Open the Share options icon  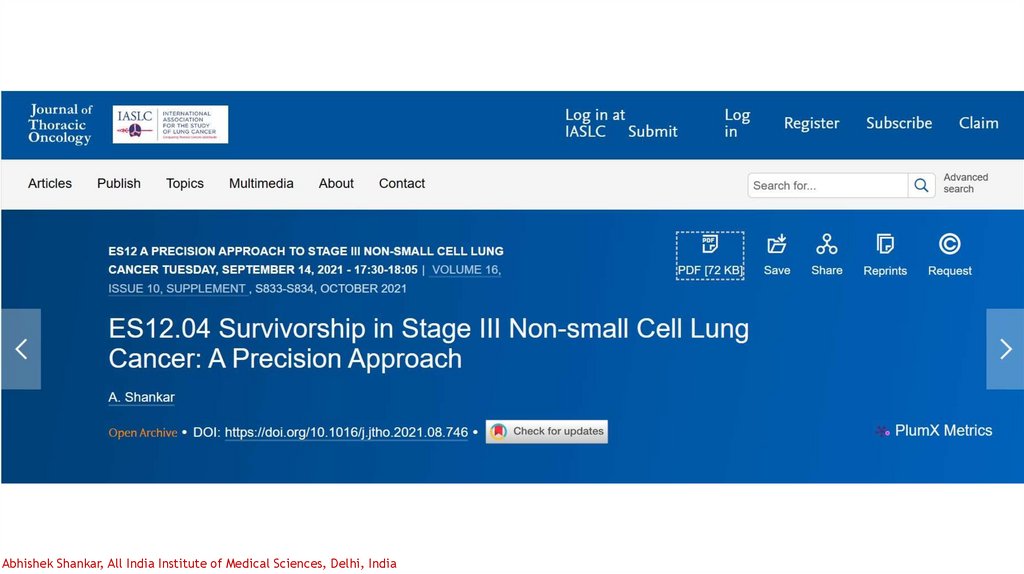(x=827, y=245)
